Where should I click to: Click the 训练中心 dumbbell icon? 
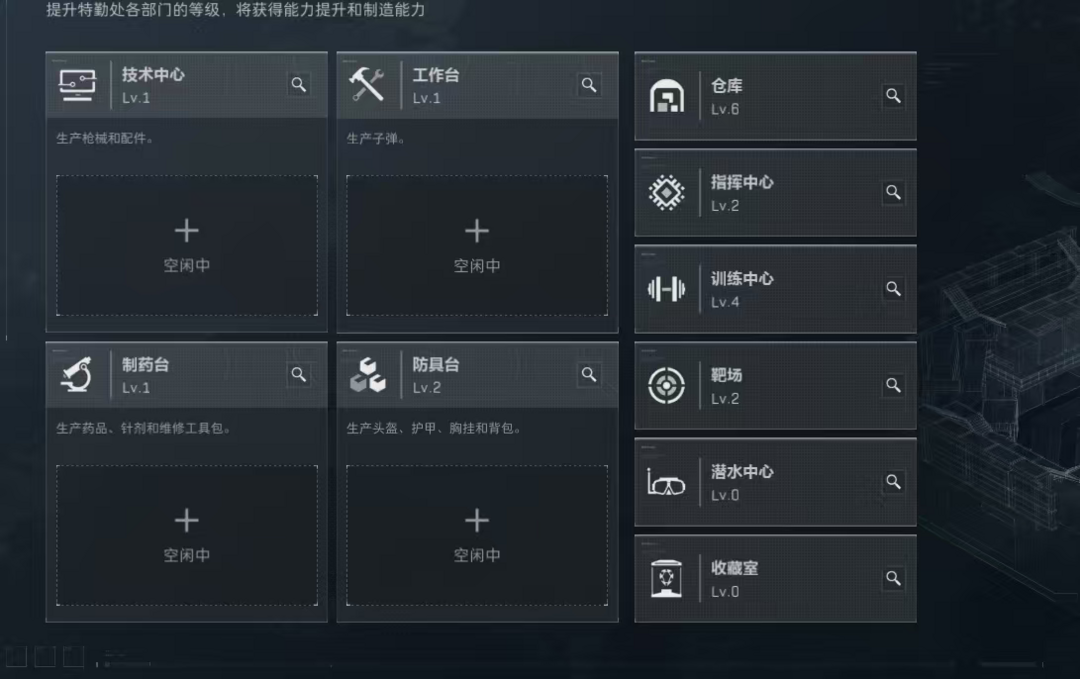pos(666,289)
